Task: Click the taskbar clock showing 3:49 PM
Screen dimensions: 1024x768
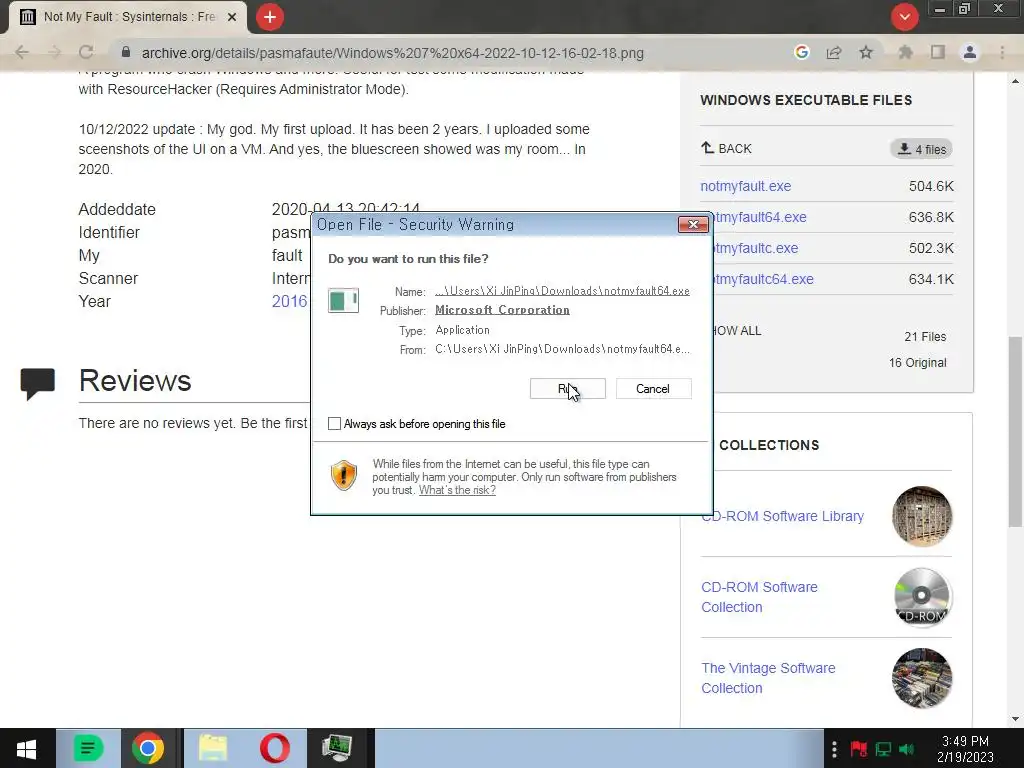Action: tap(965, 749)
